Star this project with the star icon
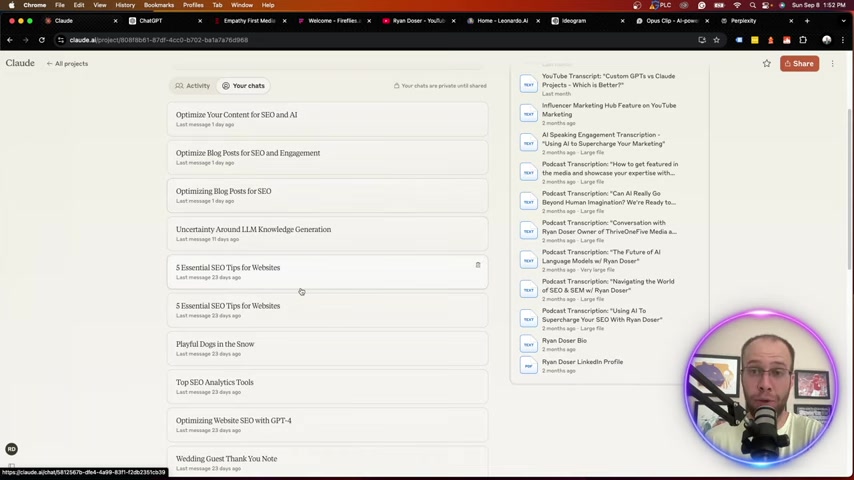 pyautogui.click(x=767, y=64)
